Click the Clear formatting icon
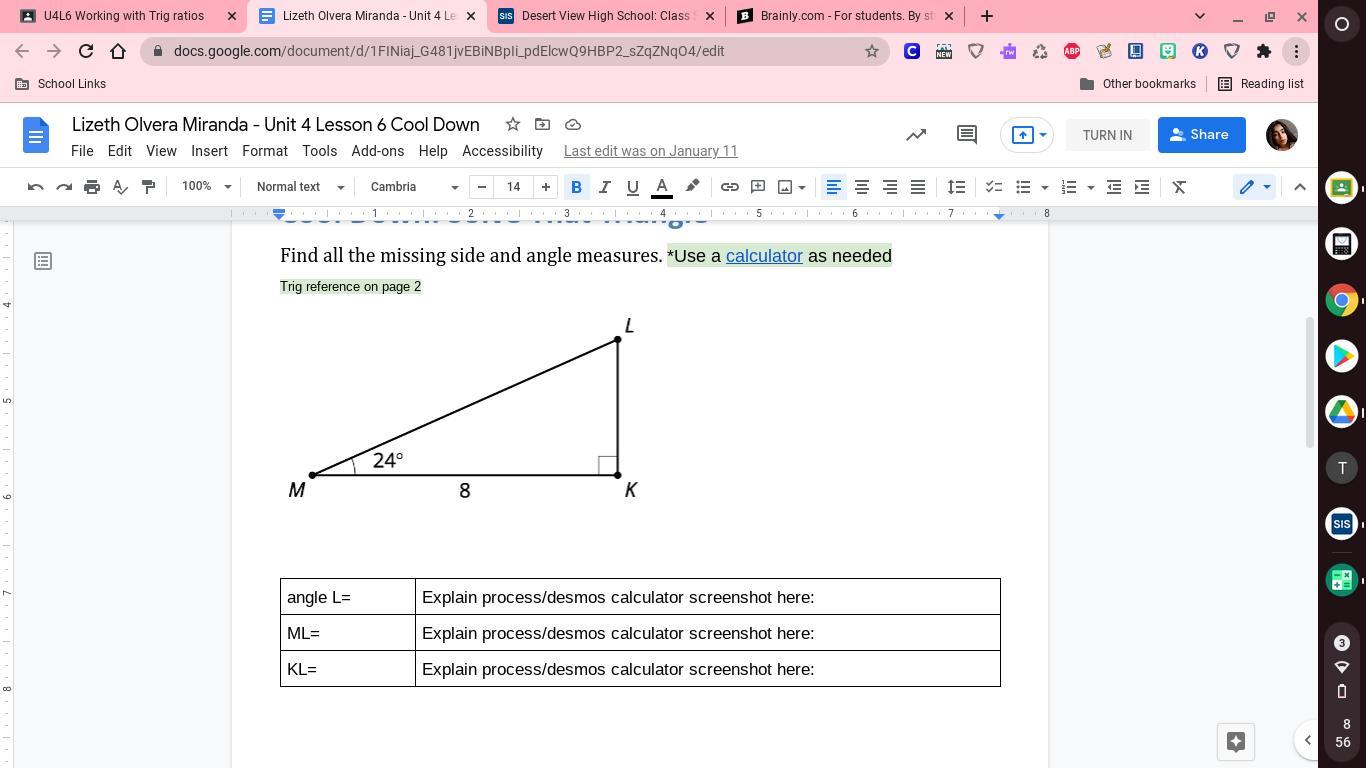The image size is (1366, 768). [x=1179, y=187]
